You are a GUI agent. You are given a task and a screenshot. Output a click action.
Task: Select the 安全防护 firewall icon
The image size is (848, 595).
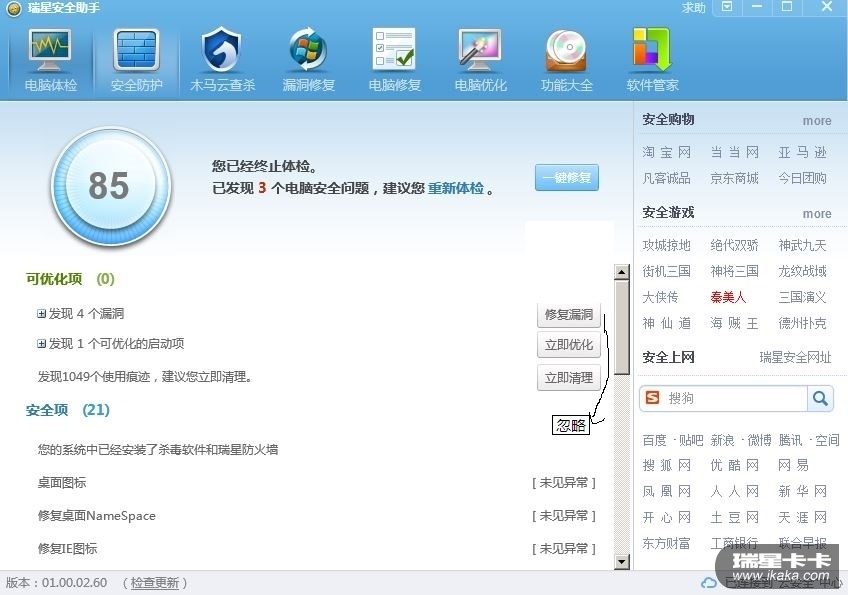pyautogui.click(x=136, y=50)
